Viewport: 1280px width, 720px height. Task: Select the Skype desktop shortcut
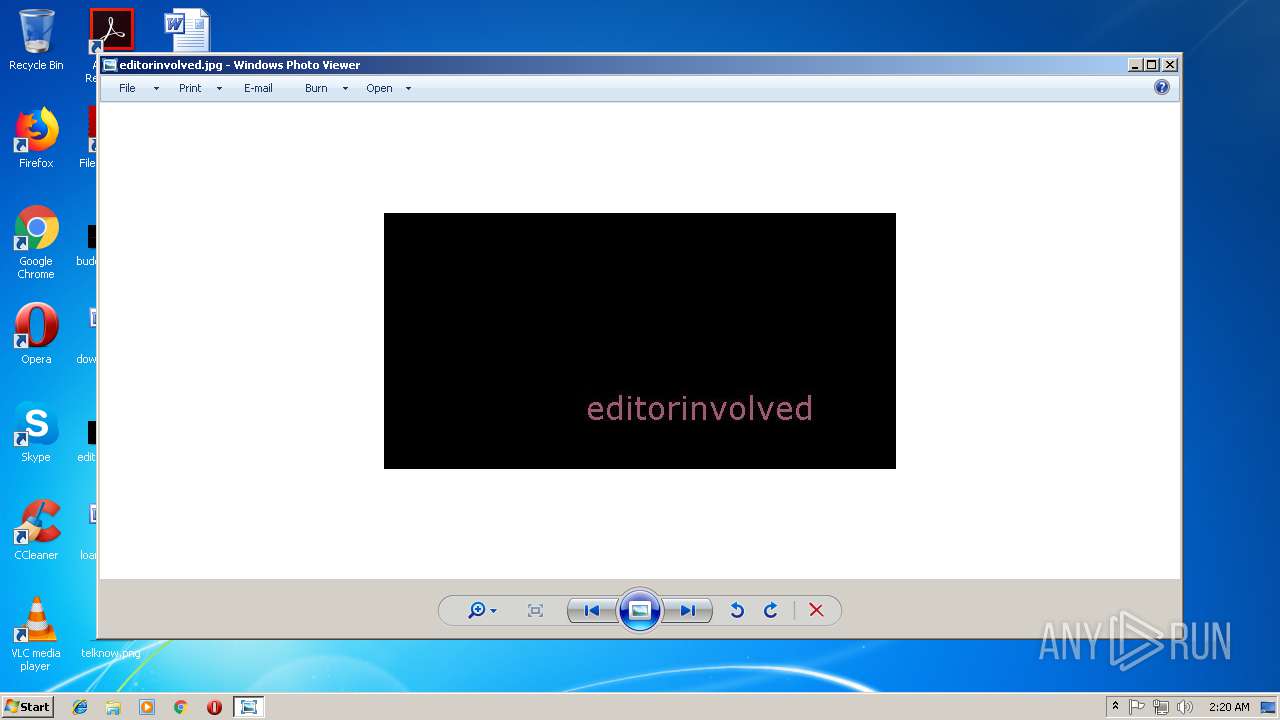(36, 432)
